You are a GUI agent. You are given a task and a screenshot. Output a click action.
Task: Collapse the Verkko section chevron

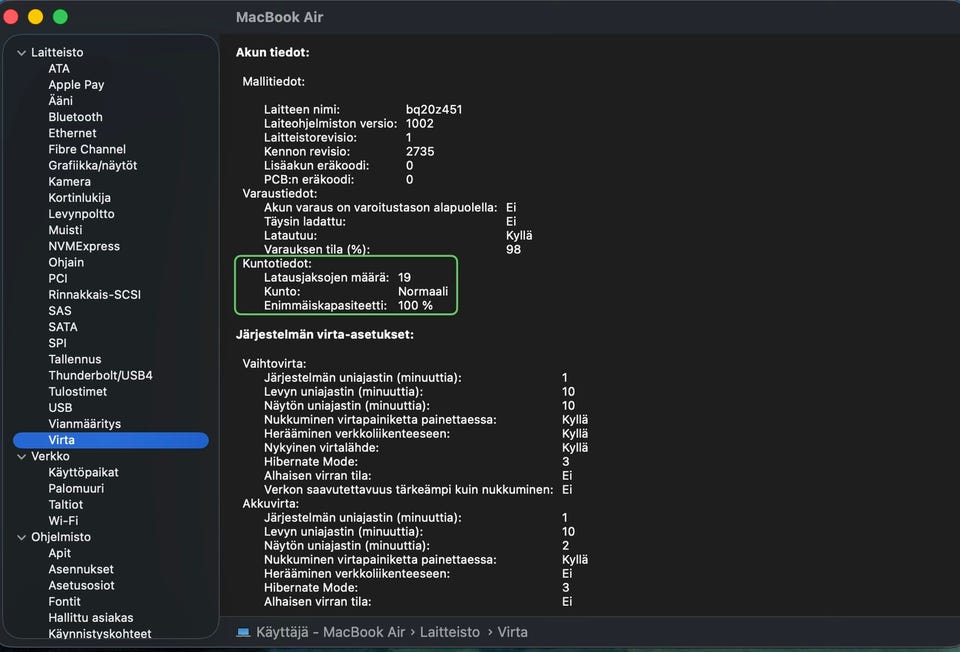coord(21,457)
